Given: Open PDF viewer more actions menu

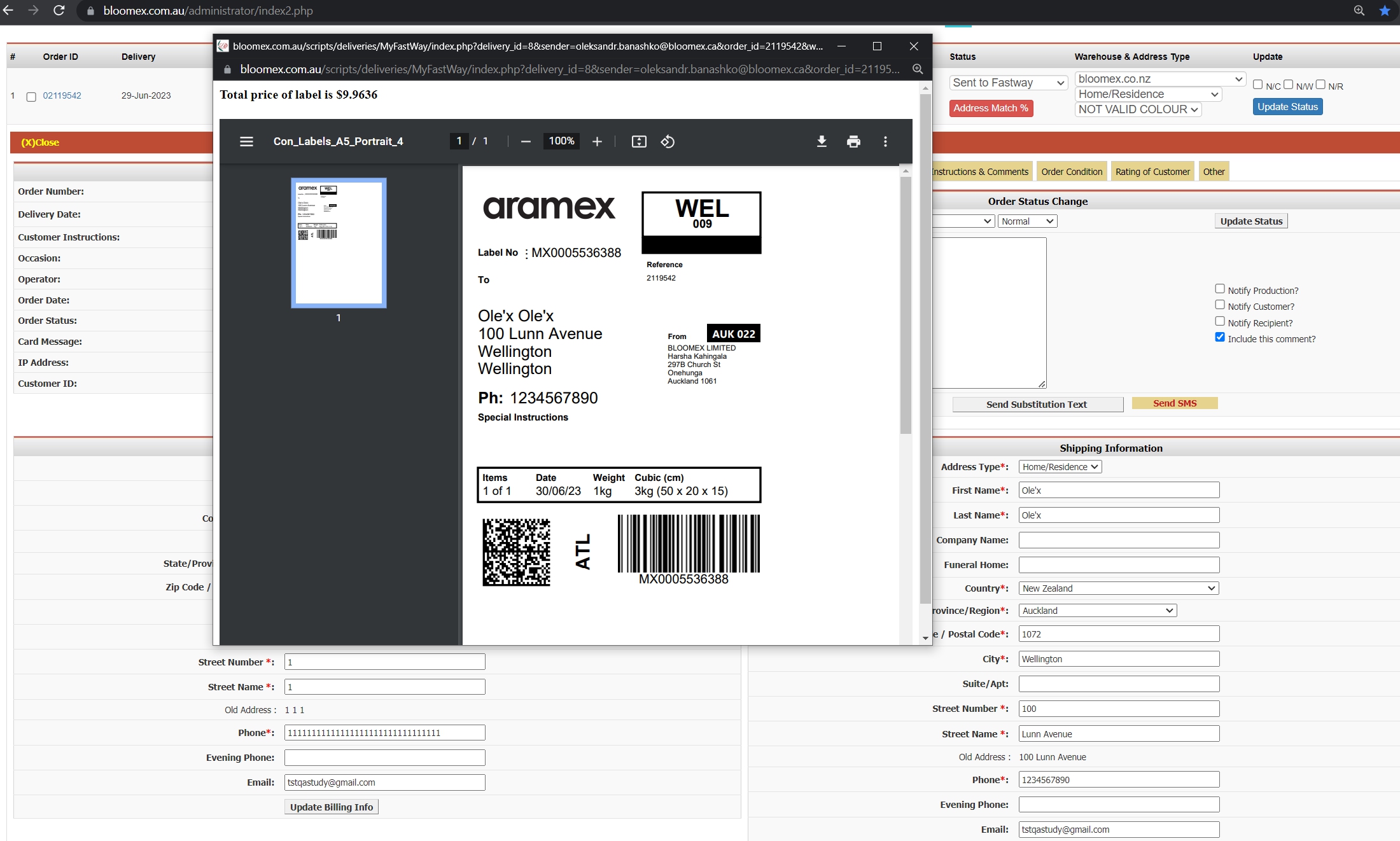Looking at the screenshot, I should coord(885,141).
